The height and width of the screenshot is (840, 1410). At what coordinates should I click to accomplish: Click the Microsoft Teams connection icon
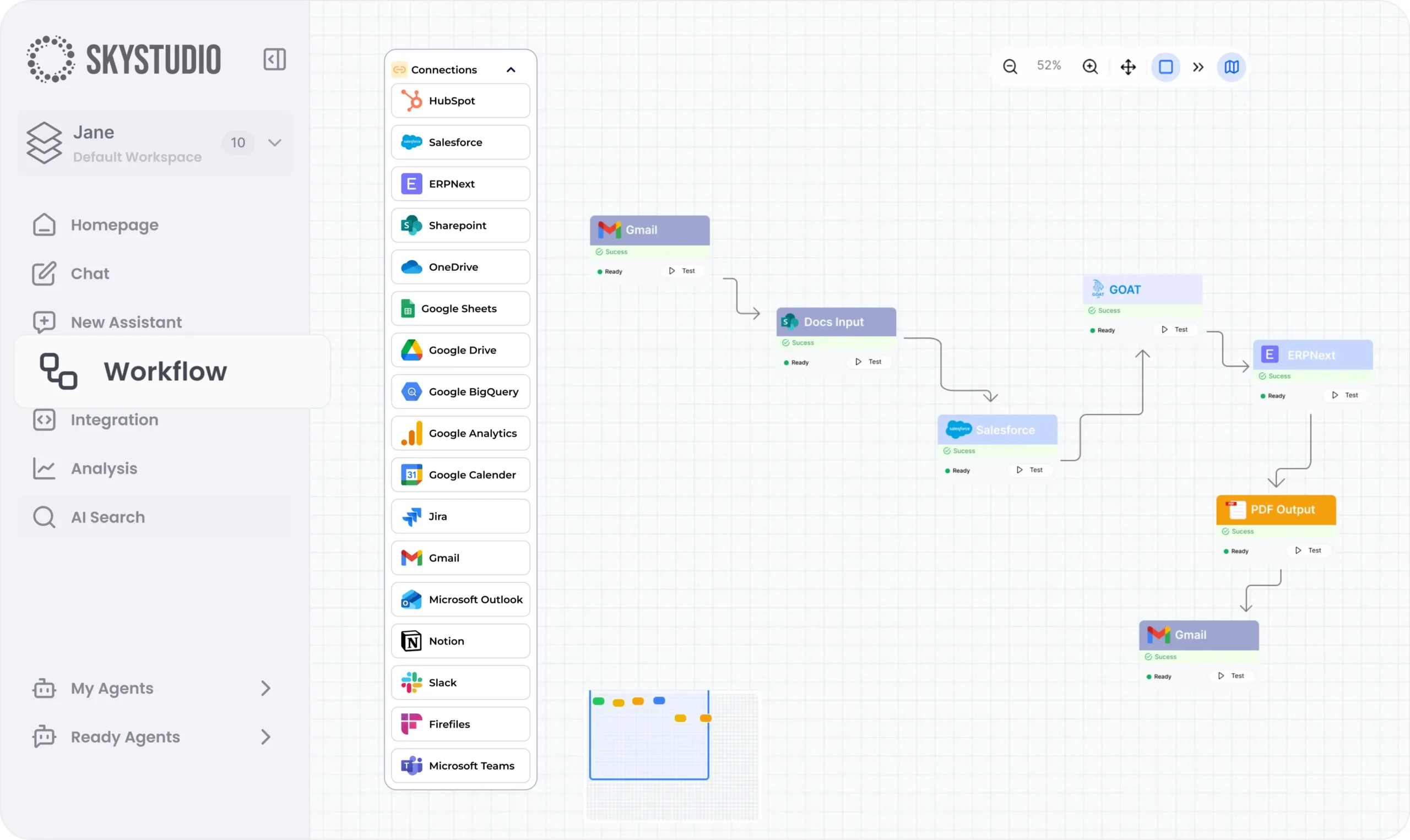coord(411,765)
